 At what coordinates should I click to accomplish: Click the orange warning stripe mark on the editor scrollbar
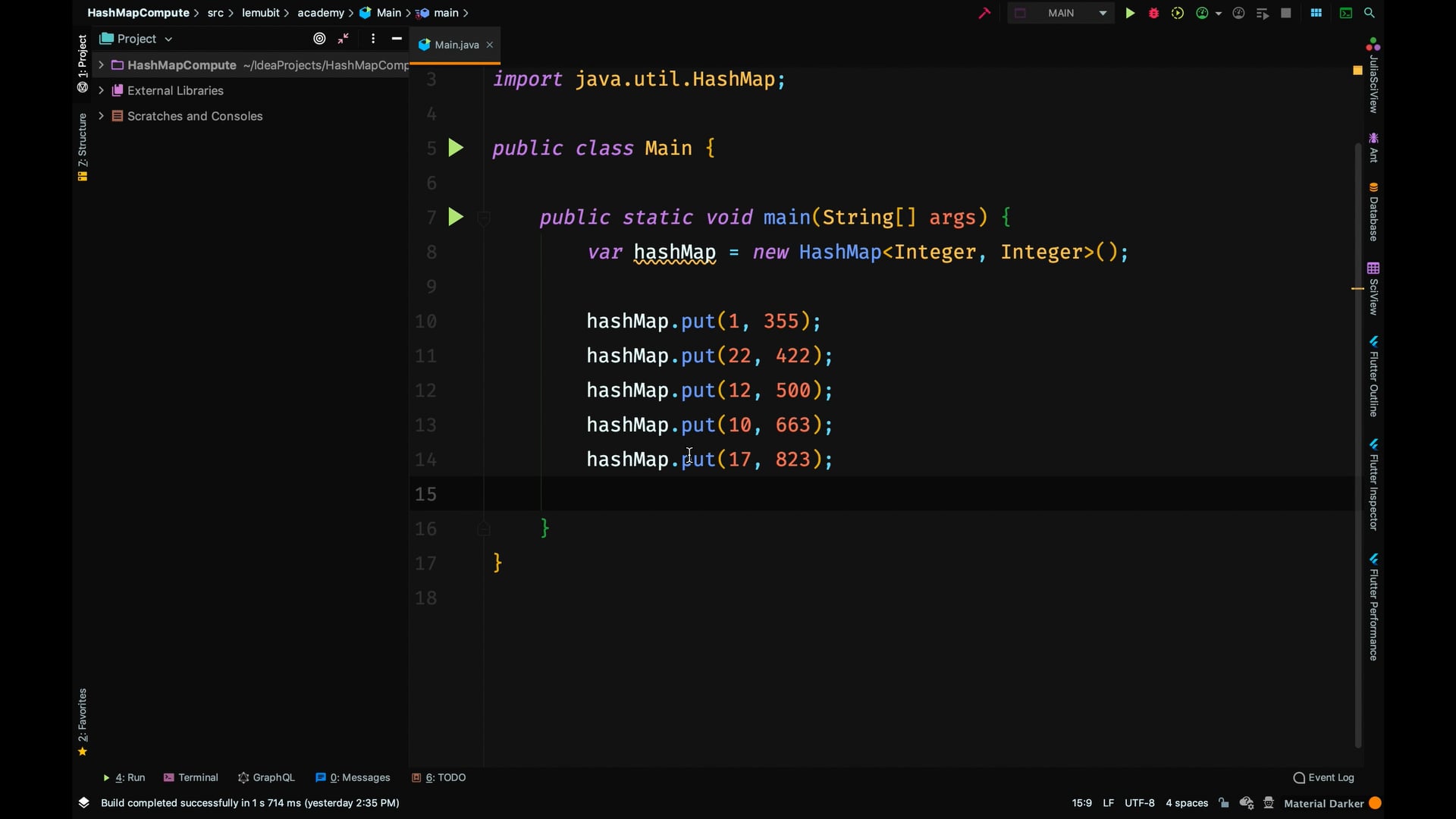[x=1357, y=288]
